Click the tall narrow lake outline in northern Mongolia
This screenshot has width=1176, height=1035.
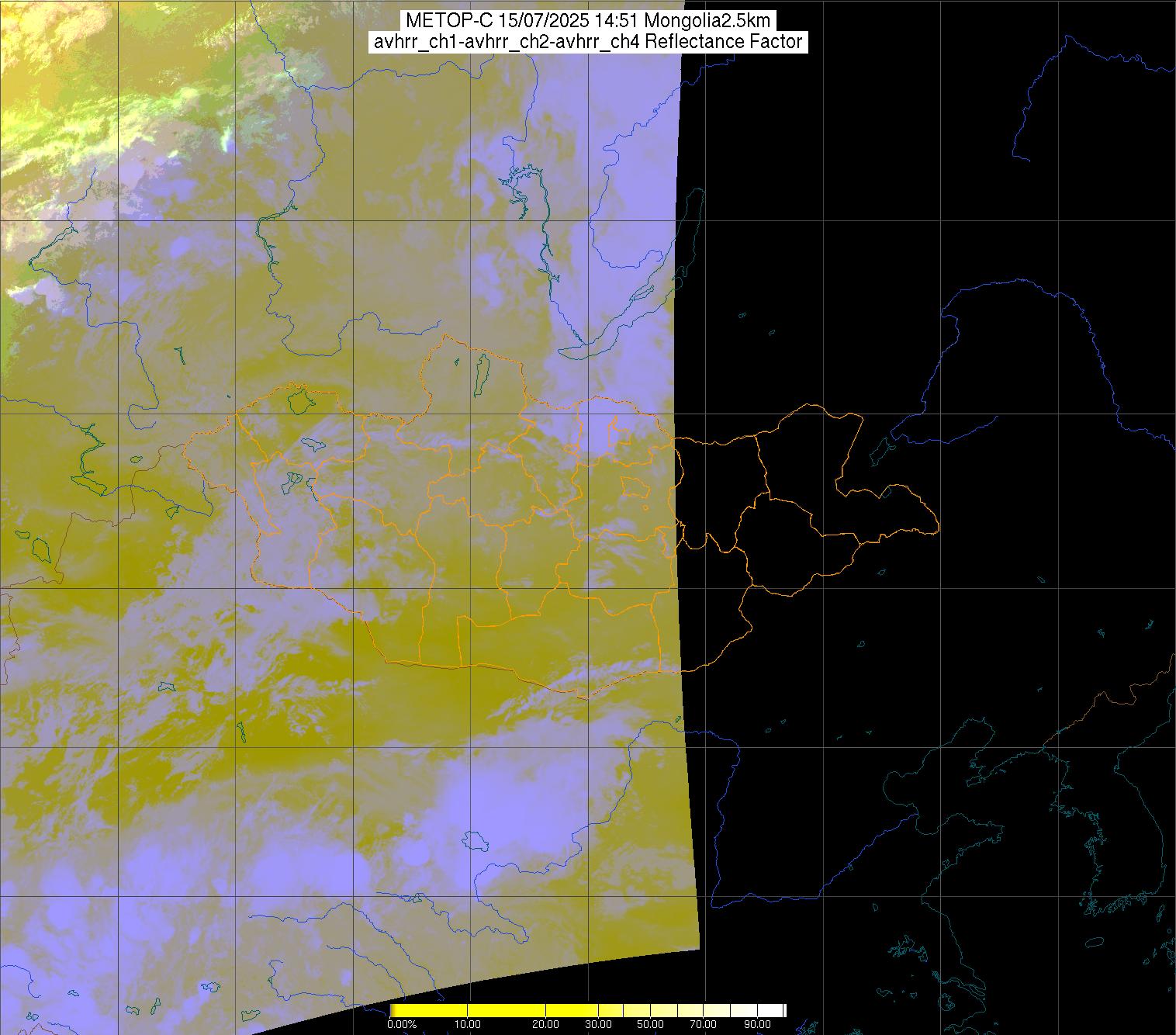click(x=482, y=372)
